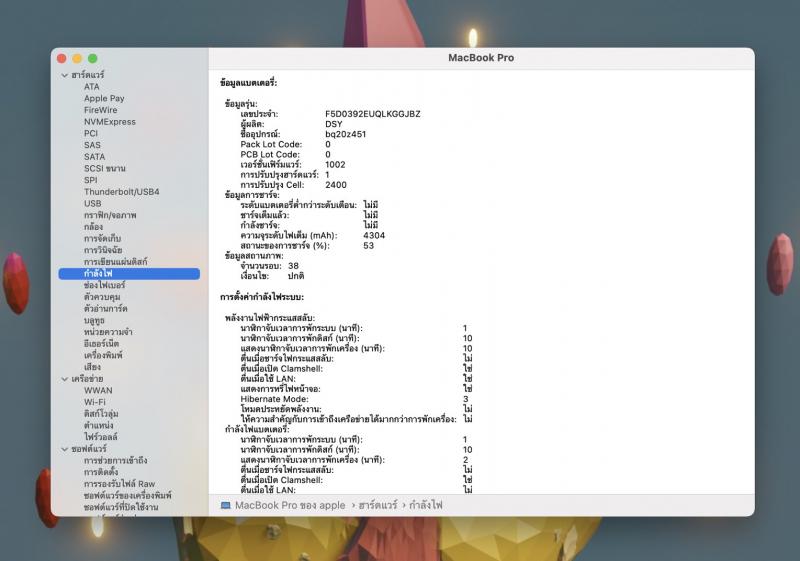Select the highlighted กำลังไฟ (power) row
This screenshot has height=561, width=800.
tap(129, 274)
